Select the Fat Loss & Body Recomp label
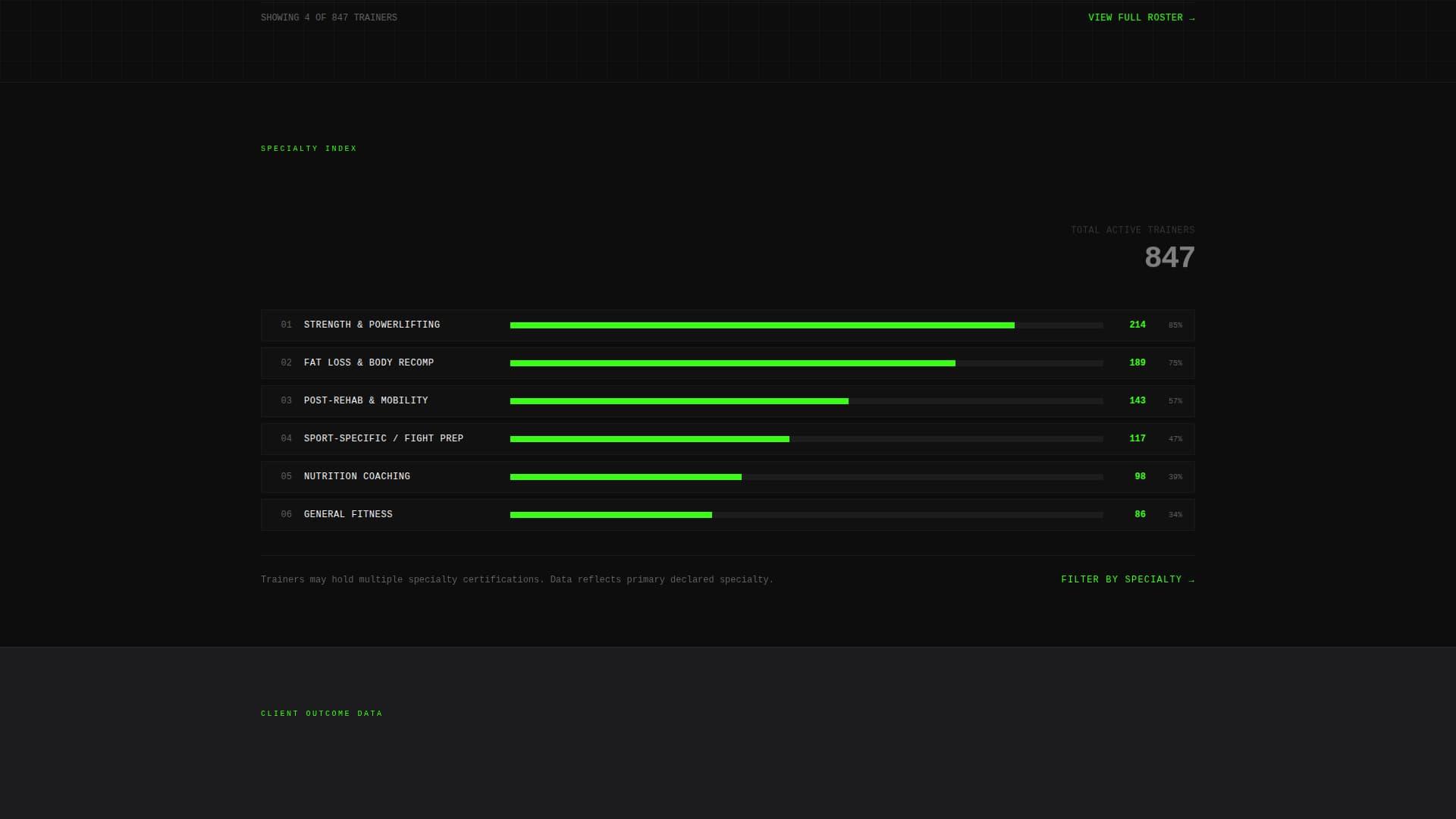Image resolution: width=1456 pixels, height=819 pixels. click(369, 362)
